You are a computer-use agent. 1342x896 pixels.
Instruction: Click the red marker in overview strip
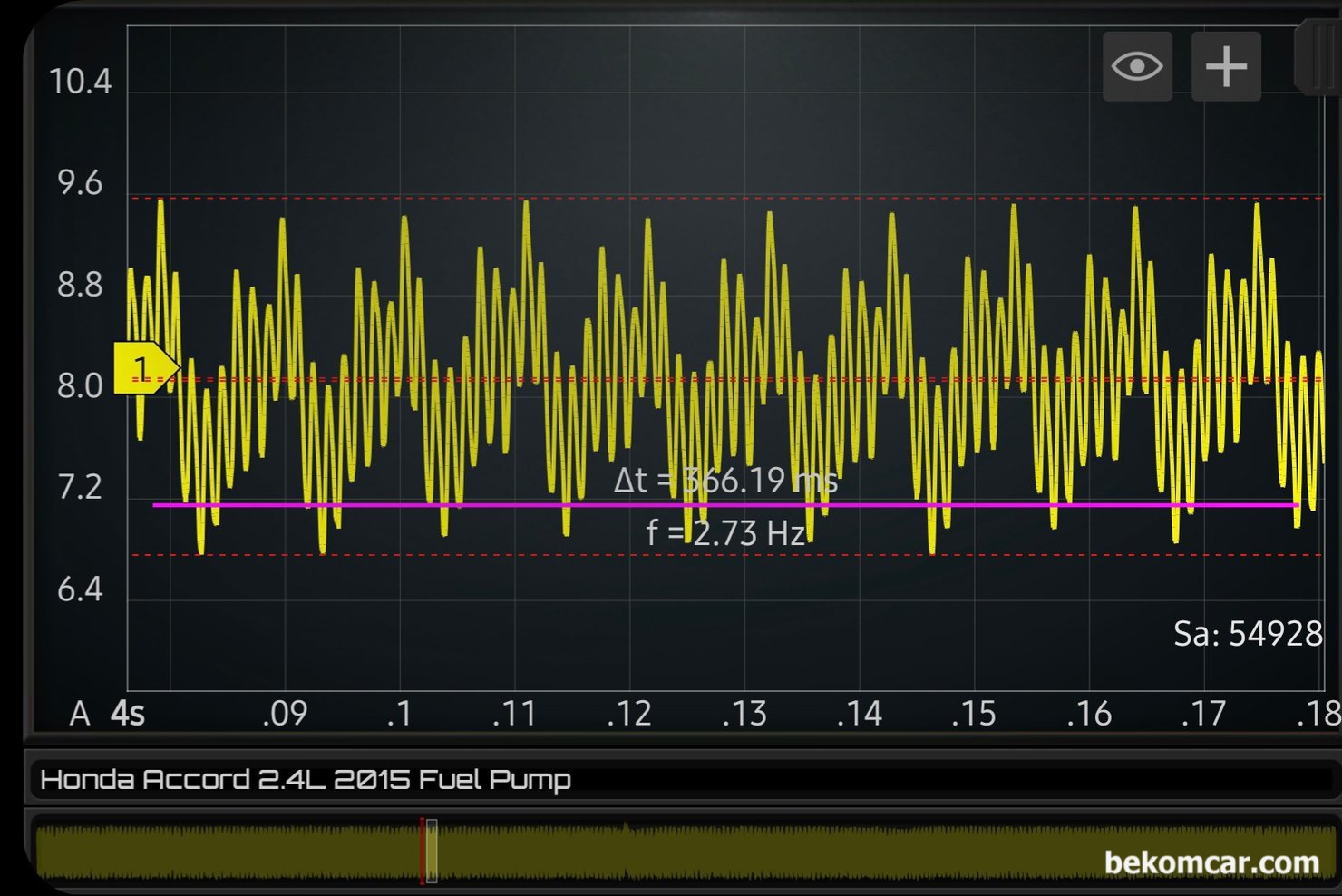pyautogui.click(x=422, y=850)
